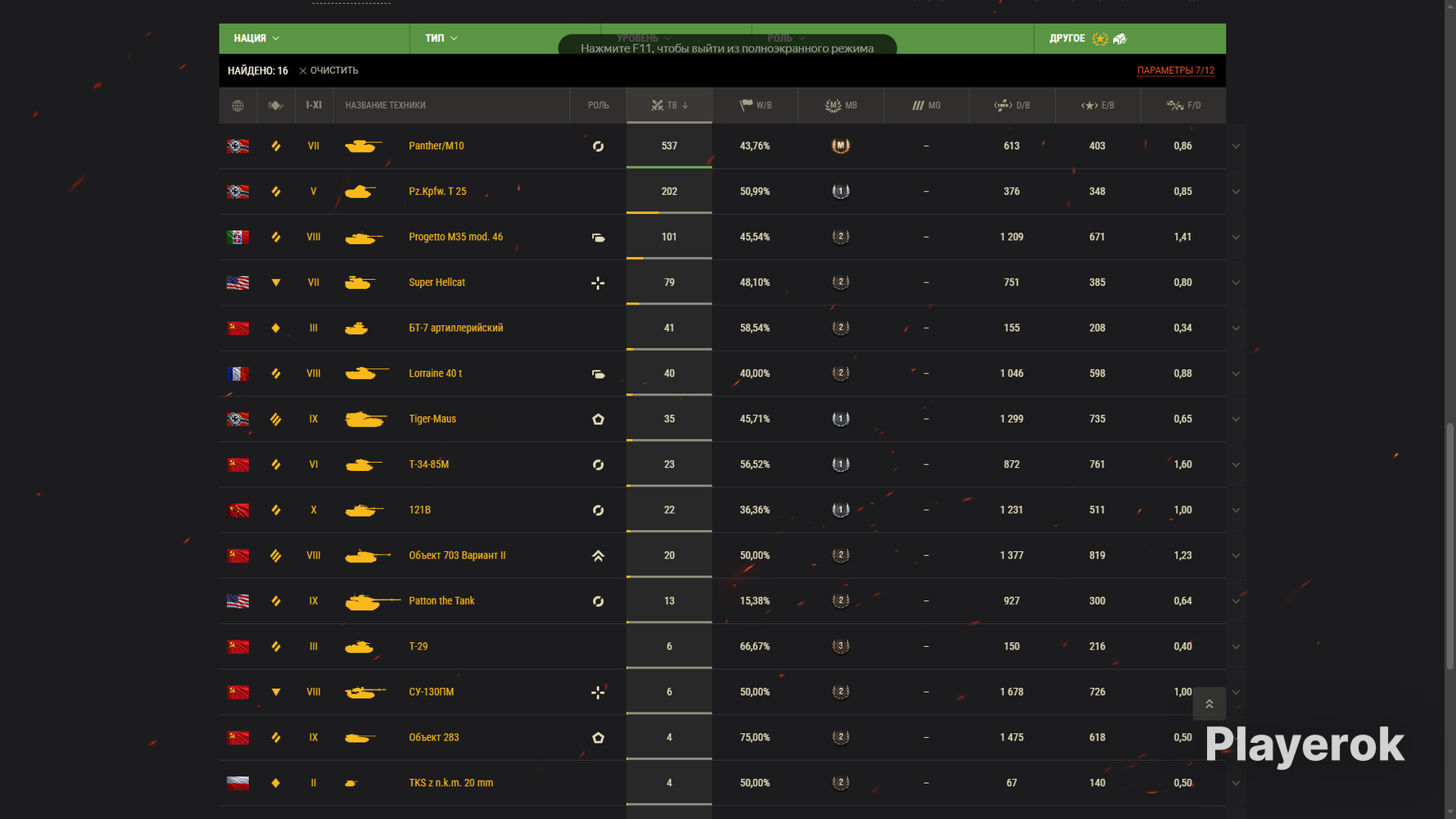Click Panther/M10 medium tank type icon

coord(276,147)
